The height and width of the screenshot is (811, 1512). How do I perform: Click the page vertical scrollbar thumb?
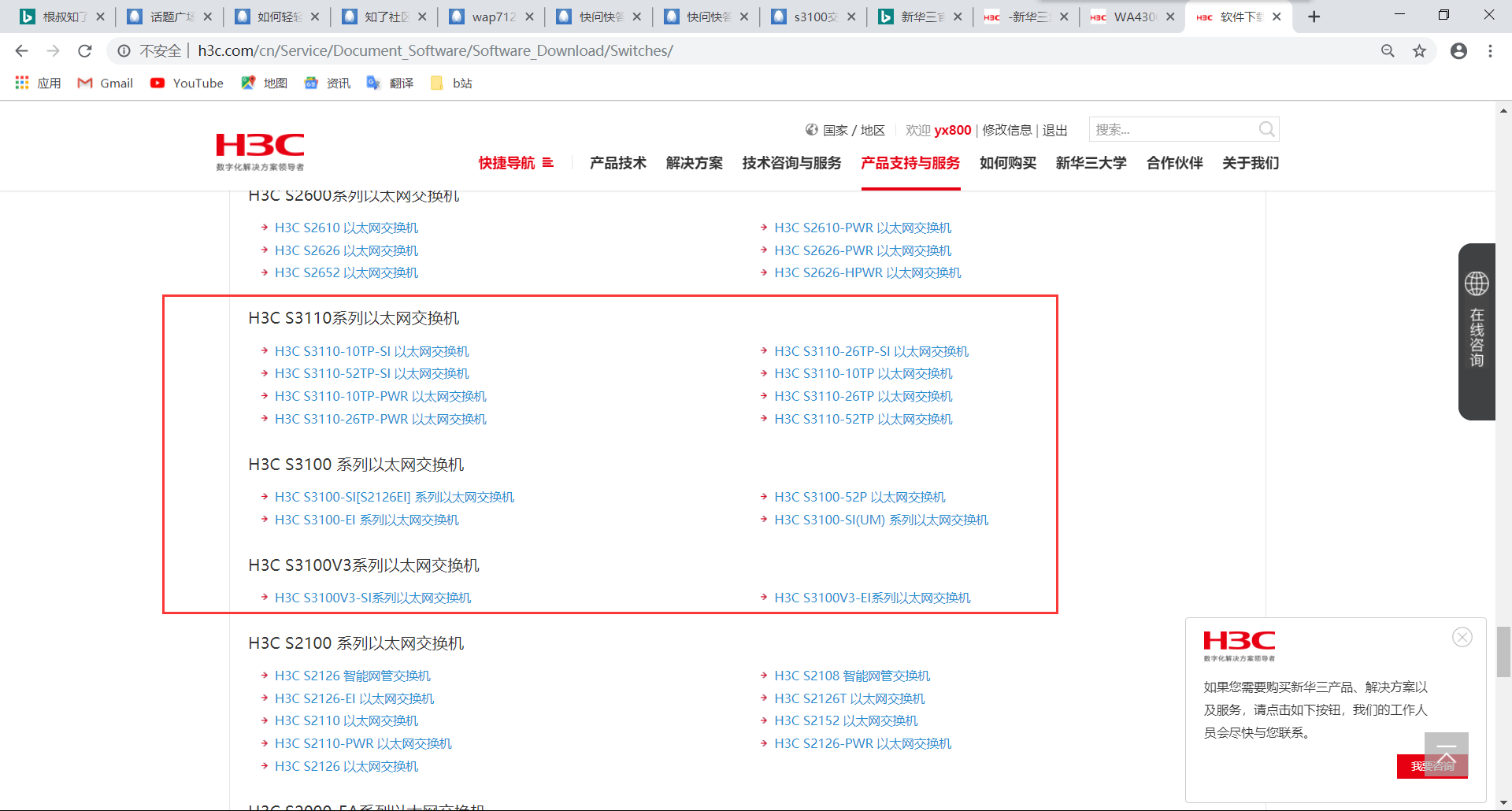click(x=1503, y=651)
